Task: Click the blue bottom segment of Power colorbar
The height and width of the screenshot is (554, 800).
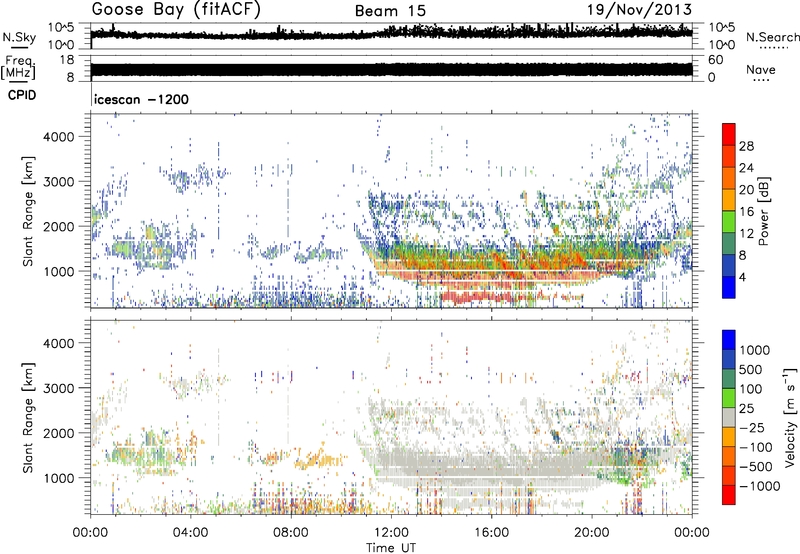Action: click(729, 287)
